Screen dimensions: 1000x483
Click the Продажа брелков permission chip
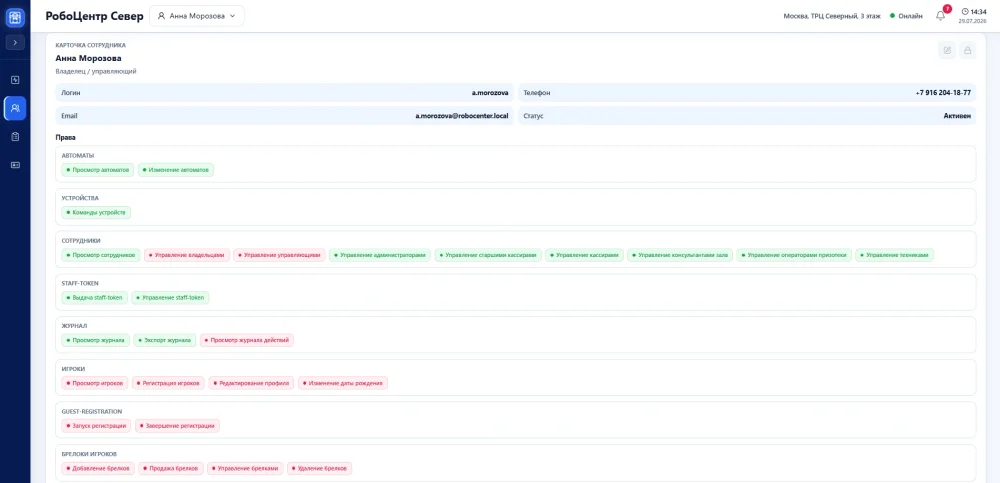point(171,468)
